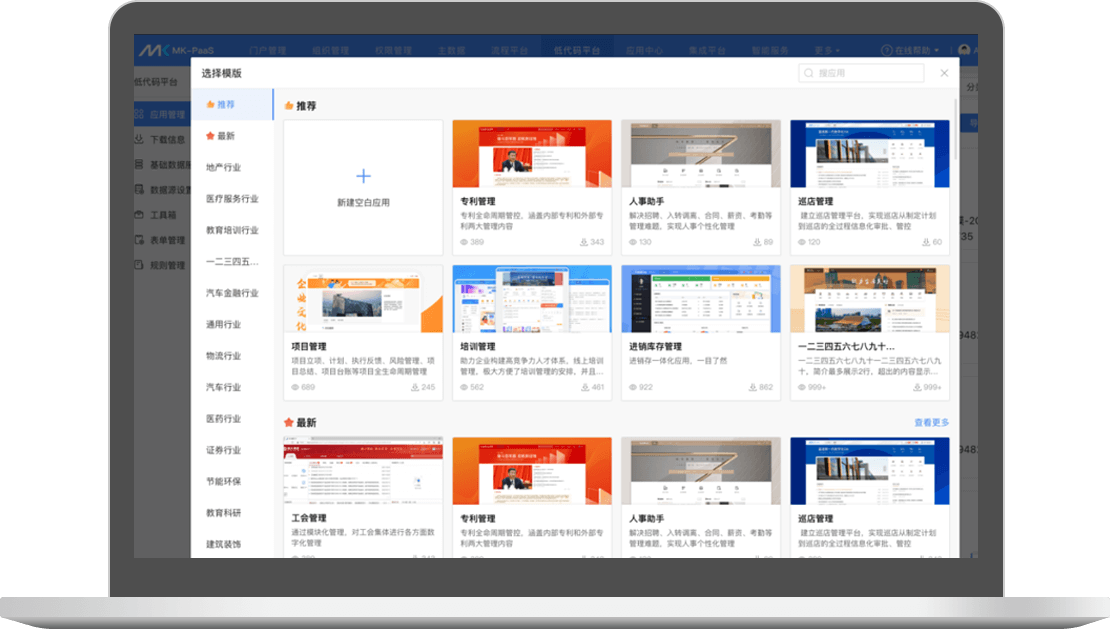Open the 工会管理 template thumbnail
Viewport: 1110px width, 629px height.
[x=363, y=470]
